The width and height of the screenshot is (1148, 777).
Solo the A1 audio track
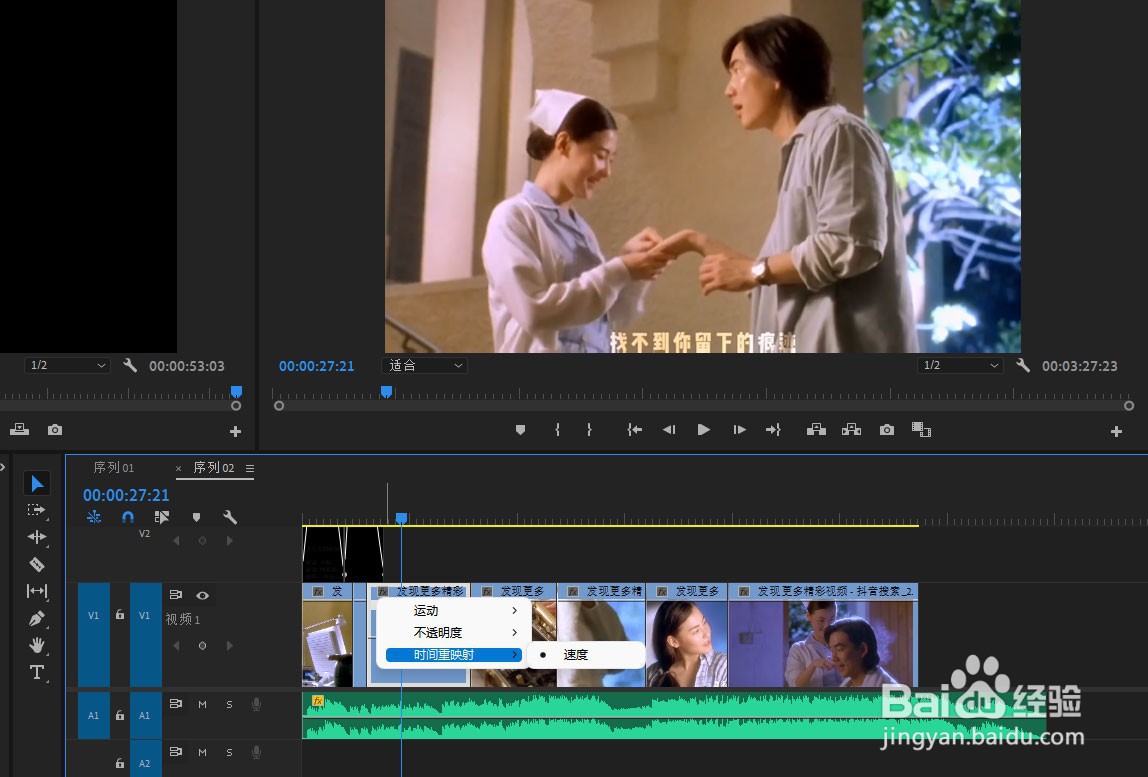229,704
